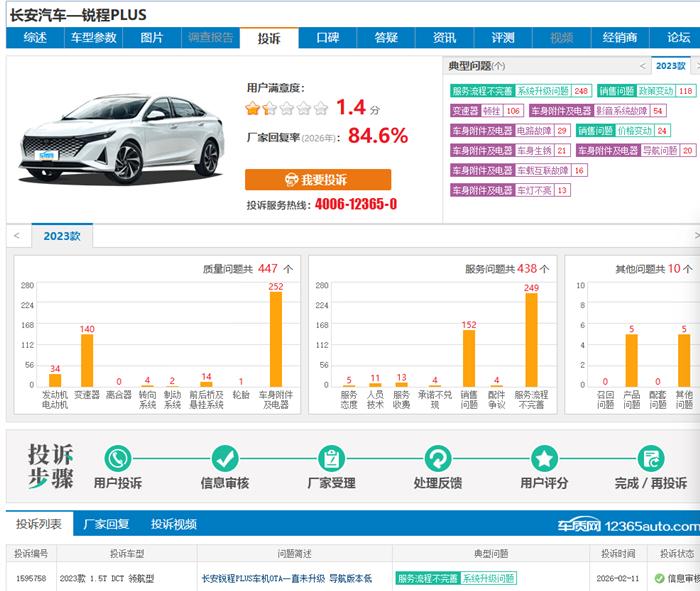The height and width of the screenshot is (591, 700).
Task: Click the 完成/再投诉 document step icon
Action: [651, 459]
